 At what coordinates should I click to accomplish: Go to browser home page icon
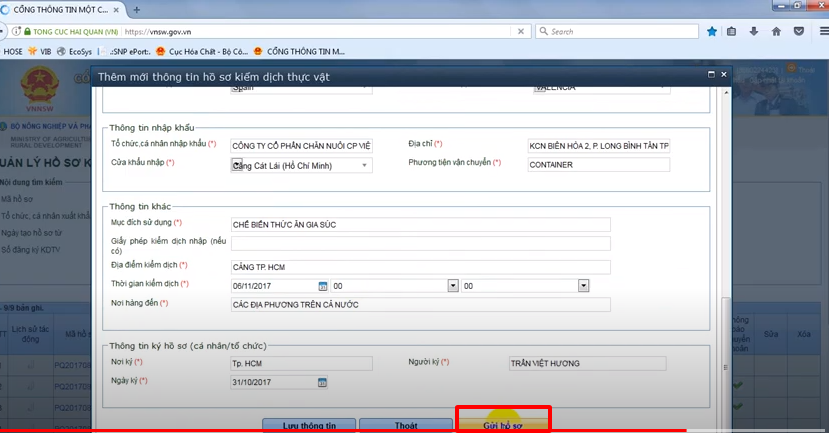(776, 31)
